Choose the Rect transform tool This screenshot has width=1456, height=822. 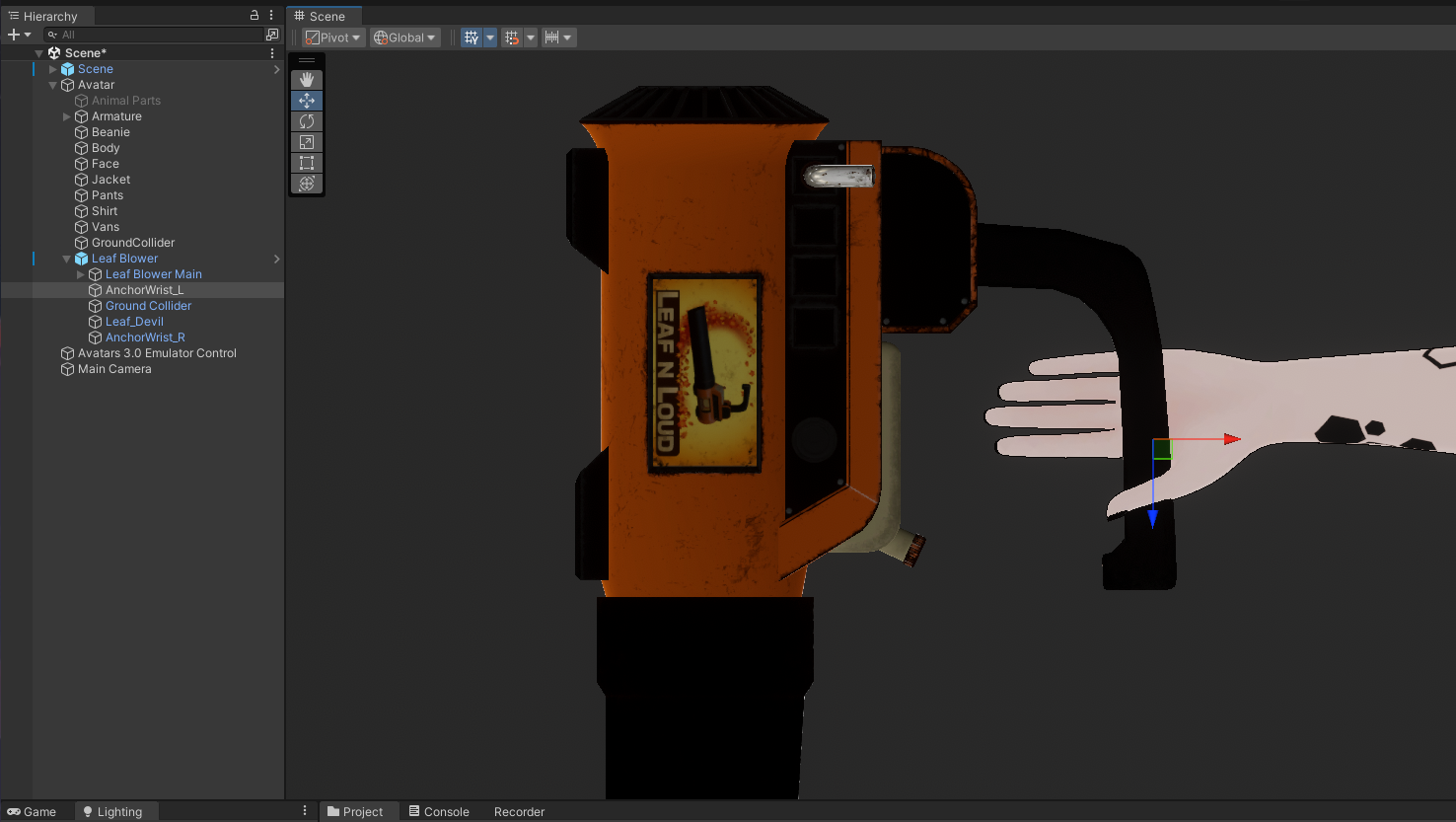(x=307, y=163)
